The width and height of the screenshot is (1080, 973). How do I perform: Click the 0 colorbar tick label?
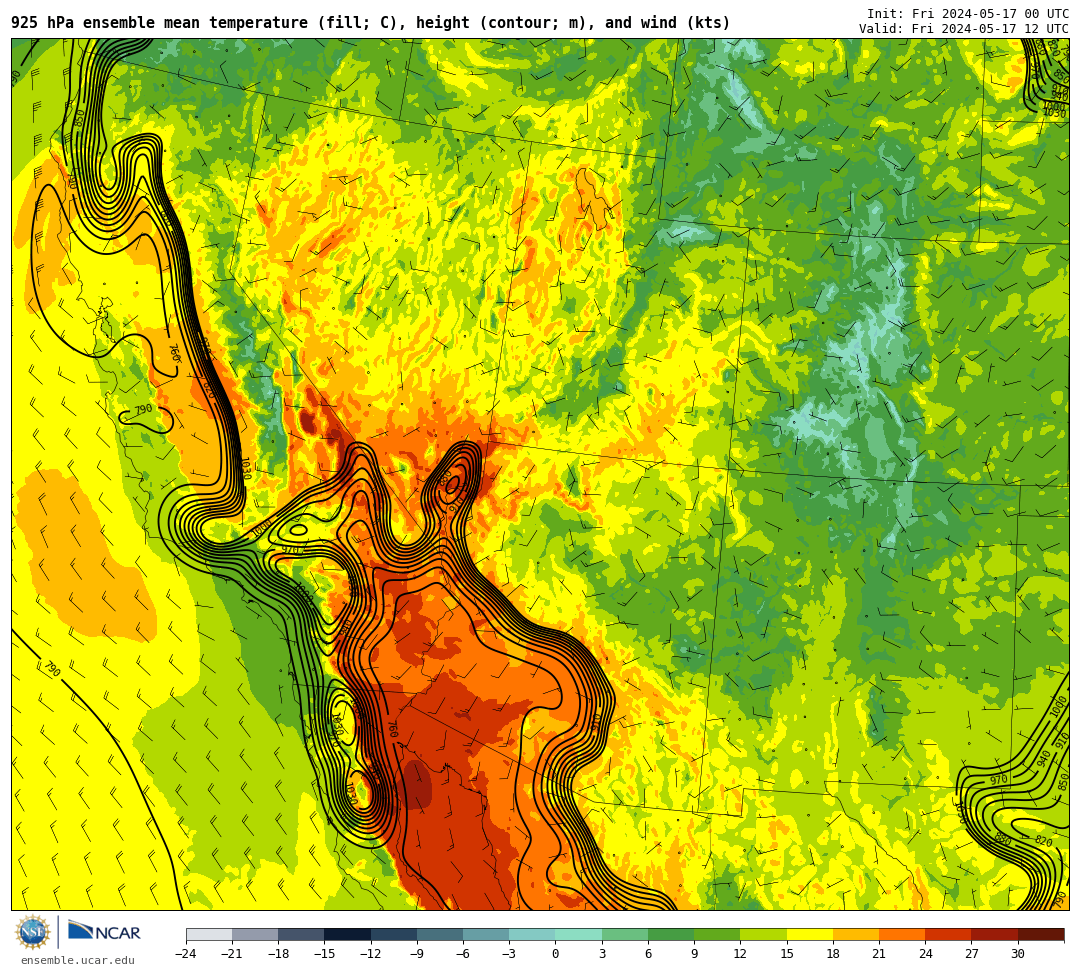[555, 954]
